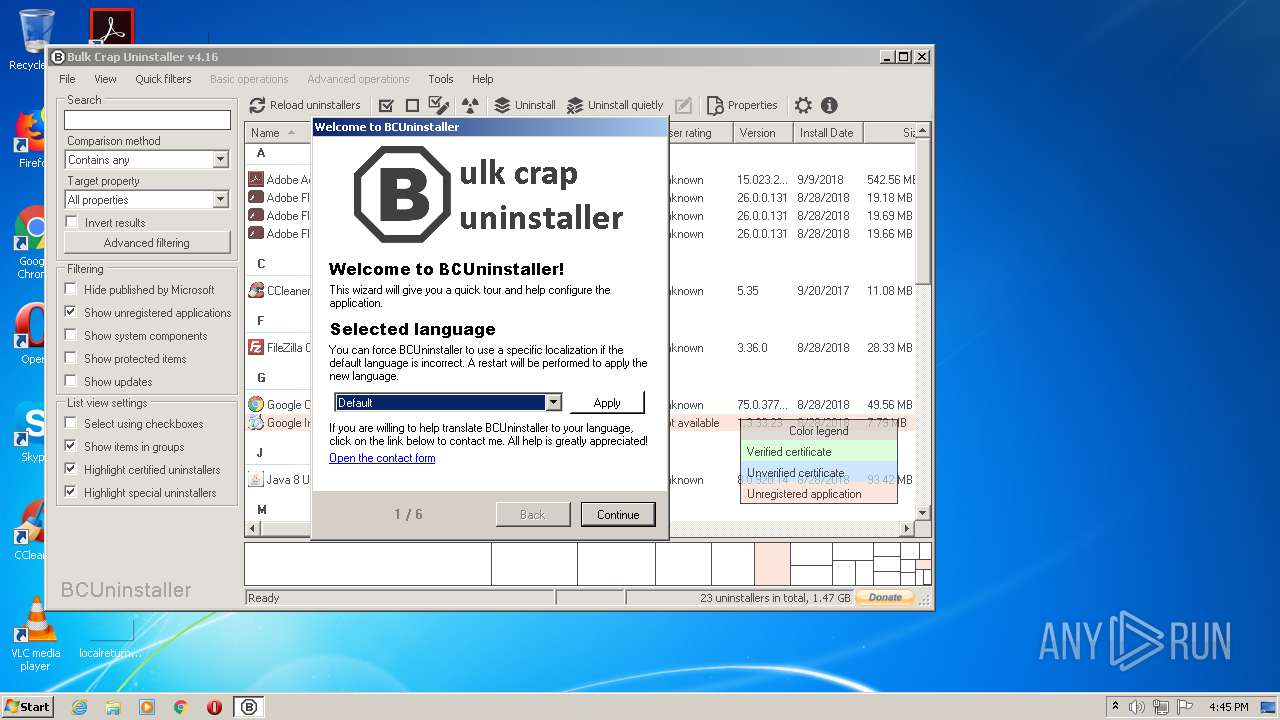
Task: Toggle Show items in groups
Action: coord(71,446)
